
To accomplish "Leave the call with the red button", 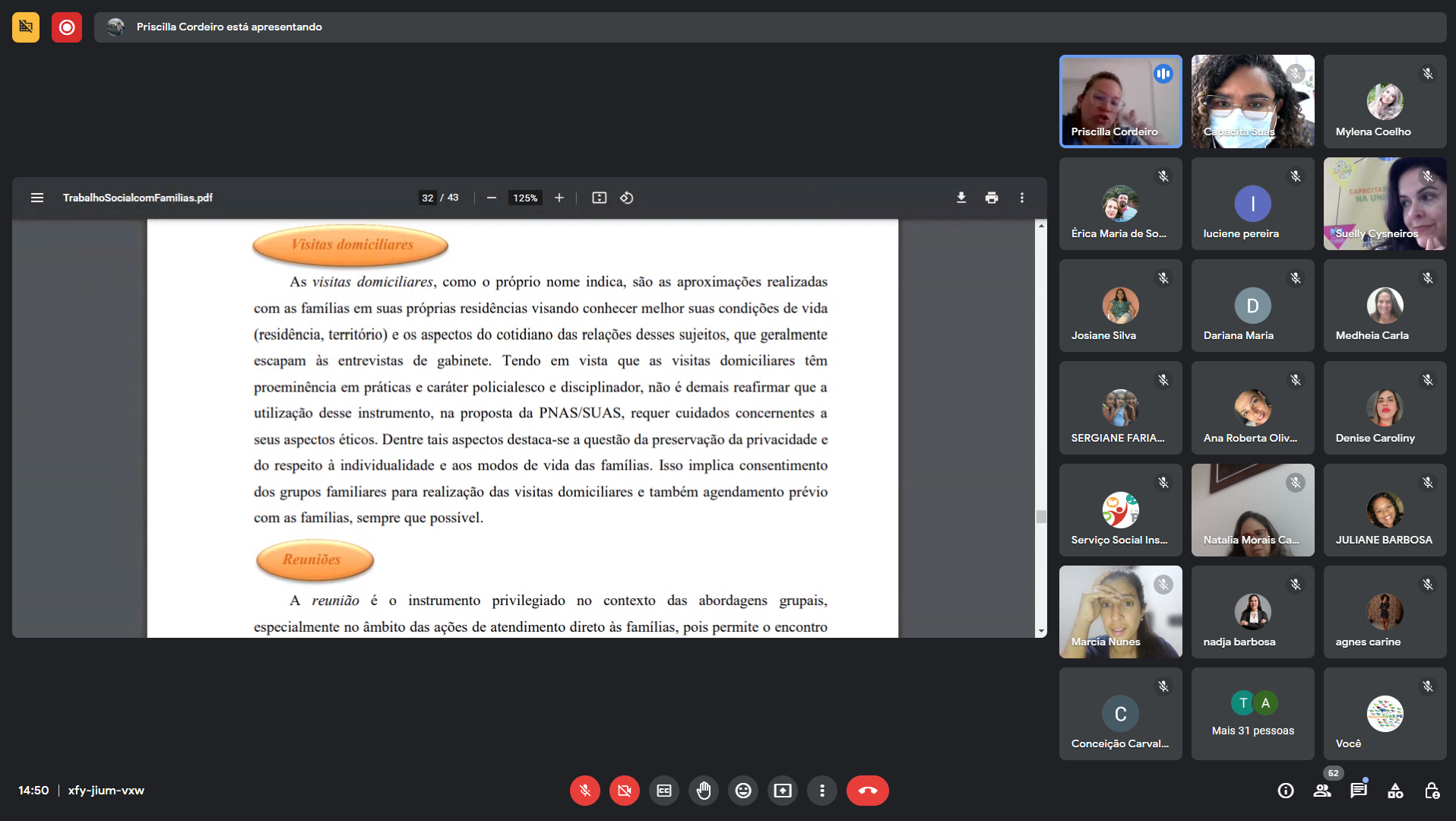I will pos(868,791).
